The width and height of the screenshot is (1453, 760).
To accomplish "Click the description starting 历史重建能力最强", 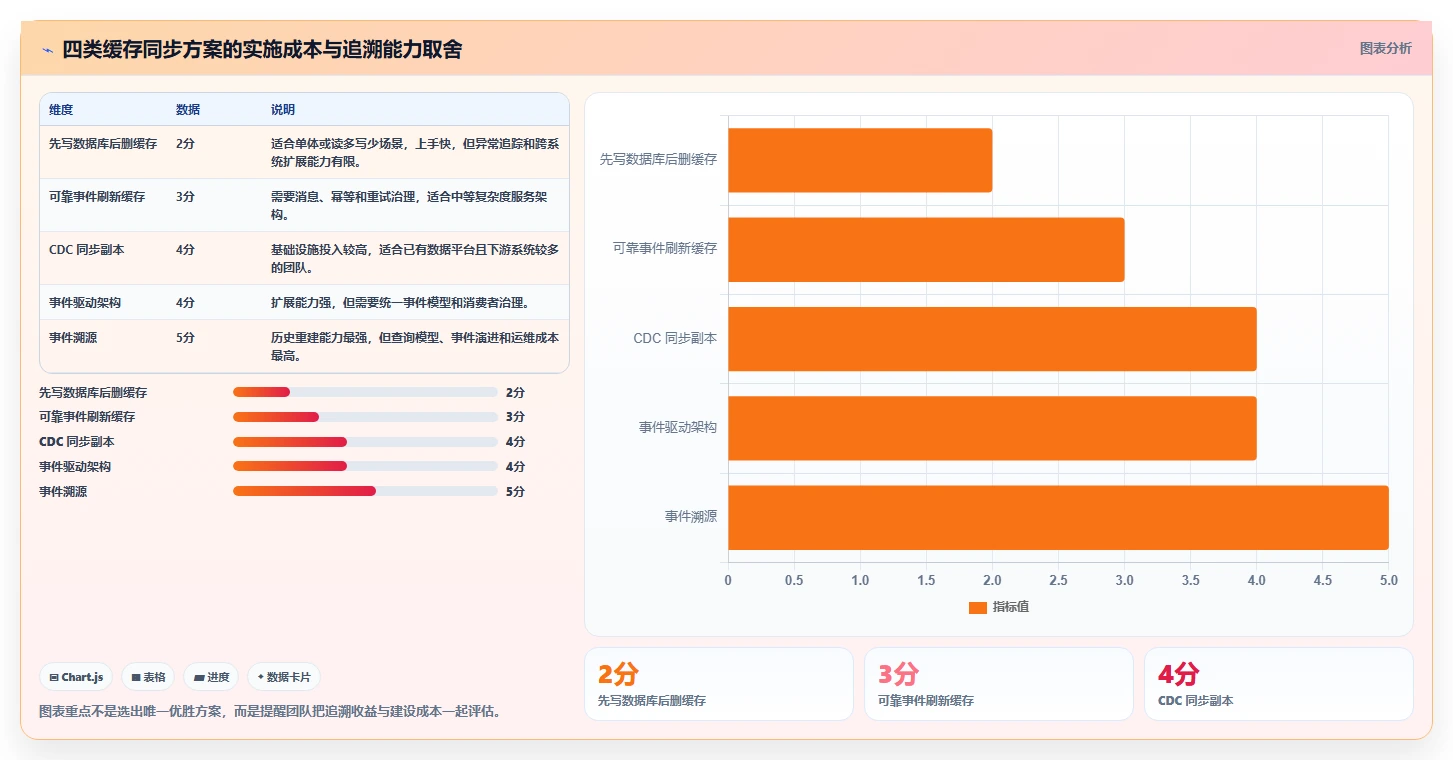I will (415, 347).
